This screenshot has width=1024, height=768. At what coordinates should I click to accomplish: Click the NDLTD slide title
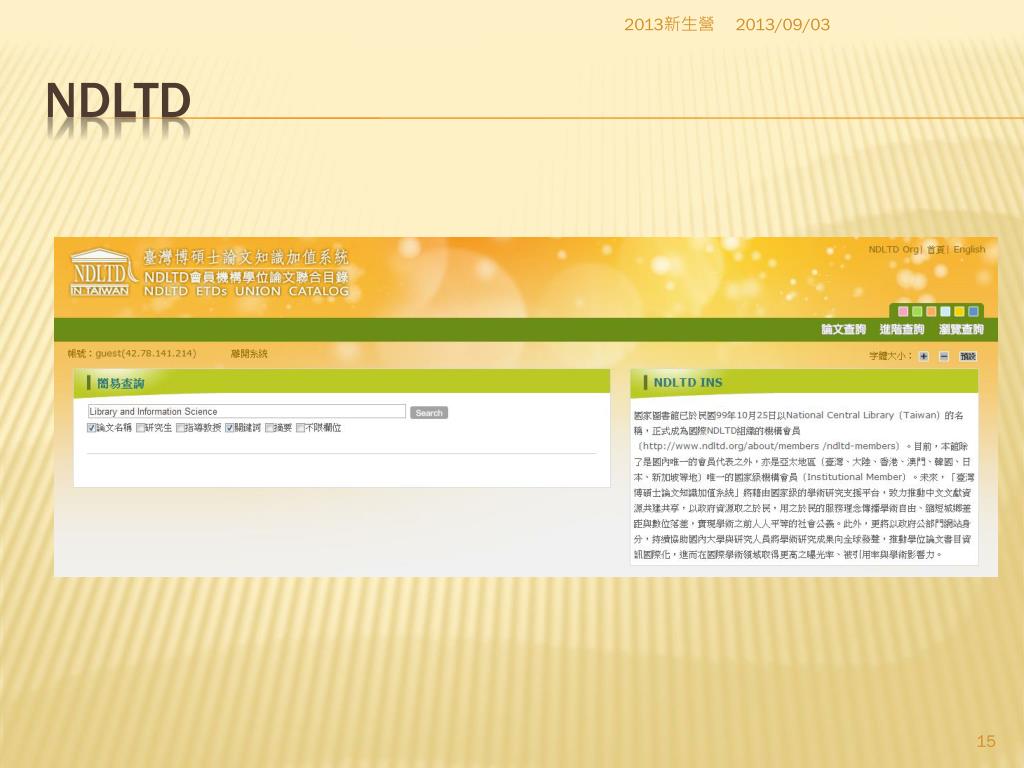click(118, 101)
